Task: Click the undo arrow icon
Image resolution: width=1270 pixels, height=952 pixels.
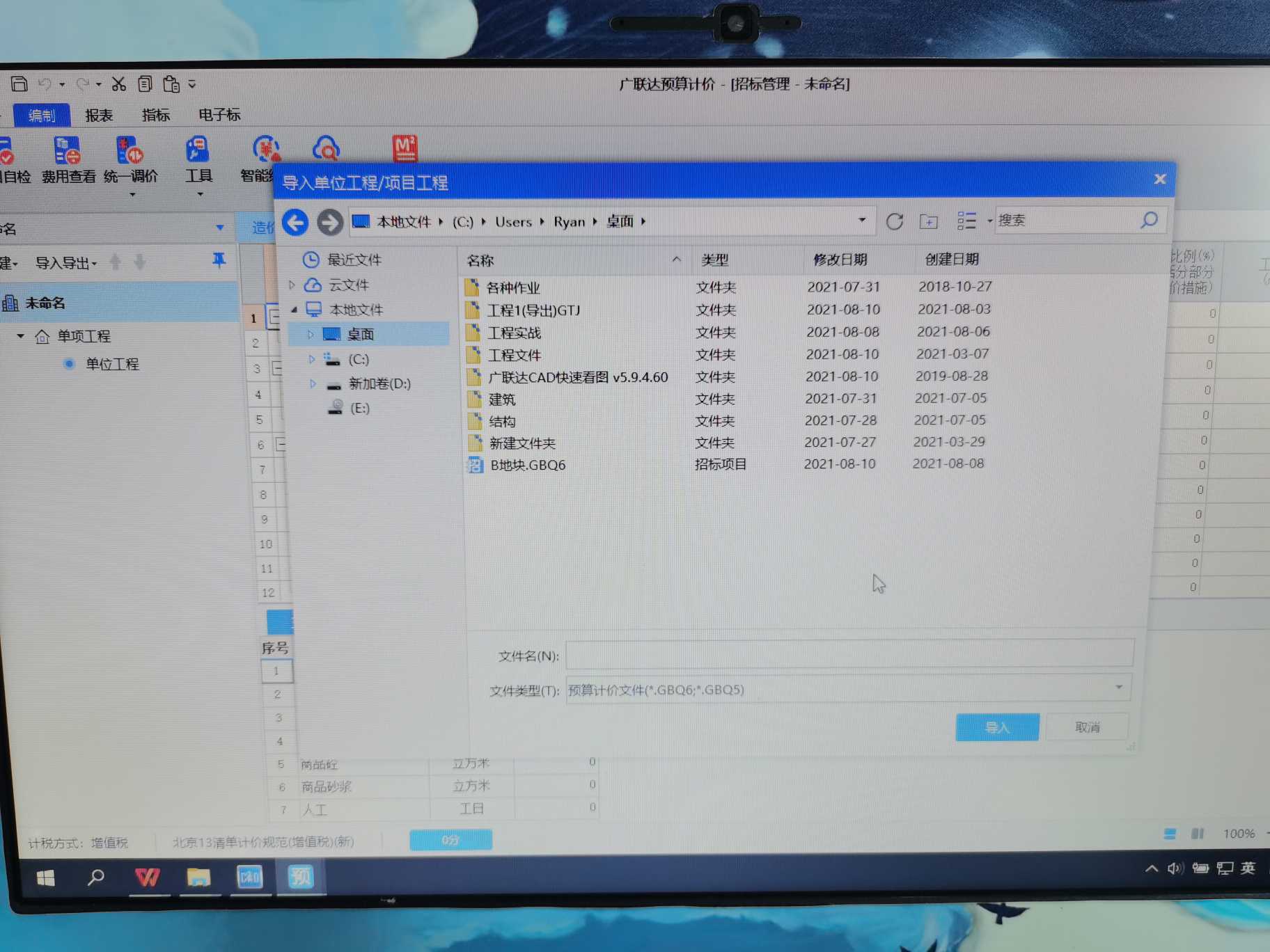Action: (x=45, y=84)
